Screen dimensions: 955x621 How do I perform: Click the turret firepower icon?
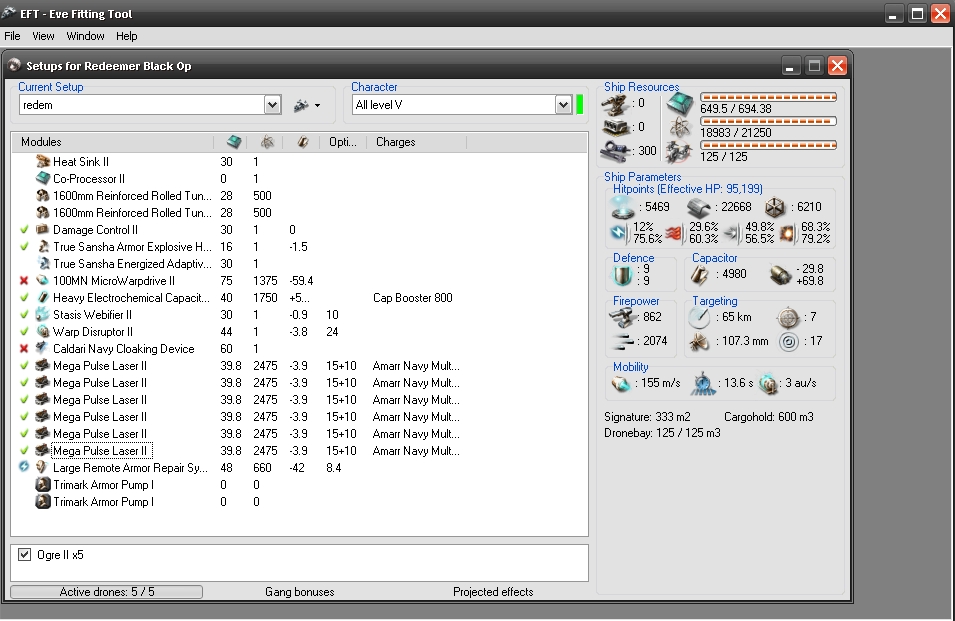624,317
